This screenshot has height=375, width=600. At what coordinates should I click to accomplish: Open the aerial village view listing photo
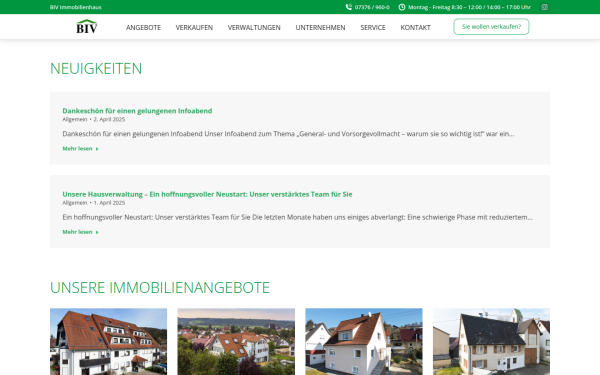(x=236, y=342)
